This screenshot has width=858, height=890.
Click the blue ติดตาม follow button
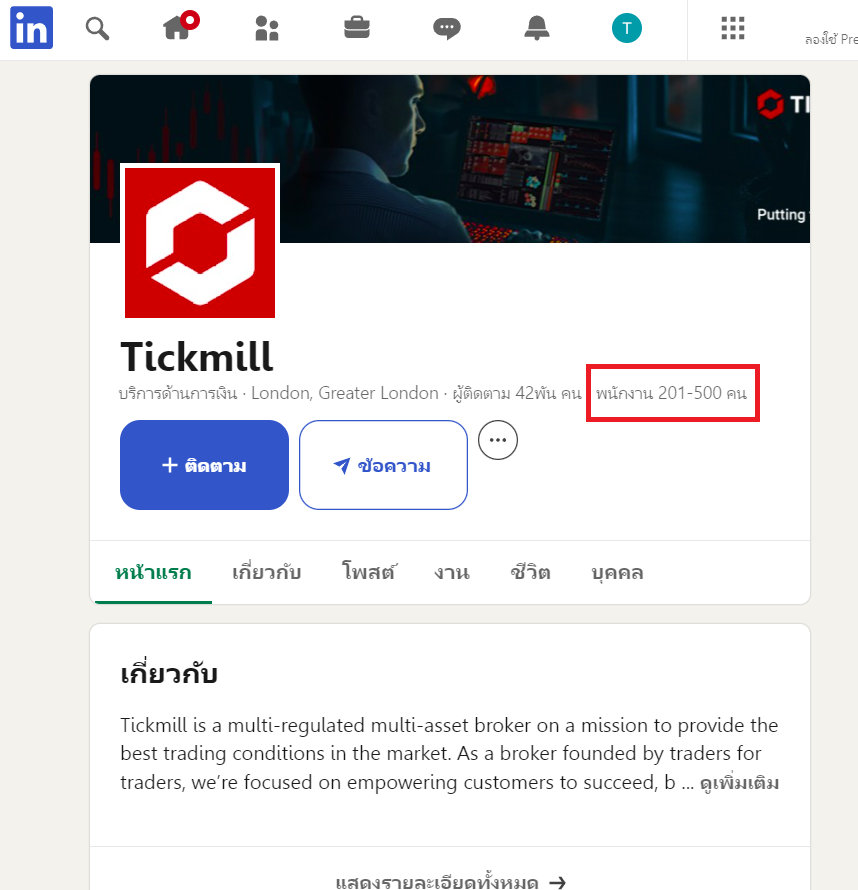point(204,465)
